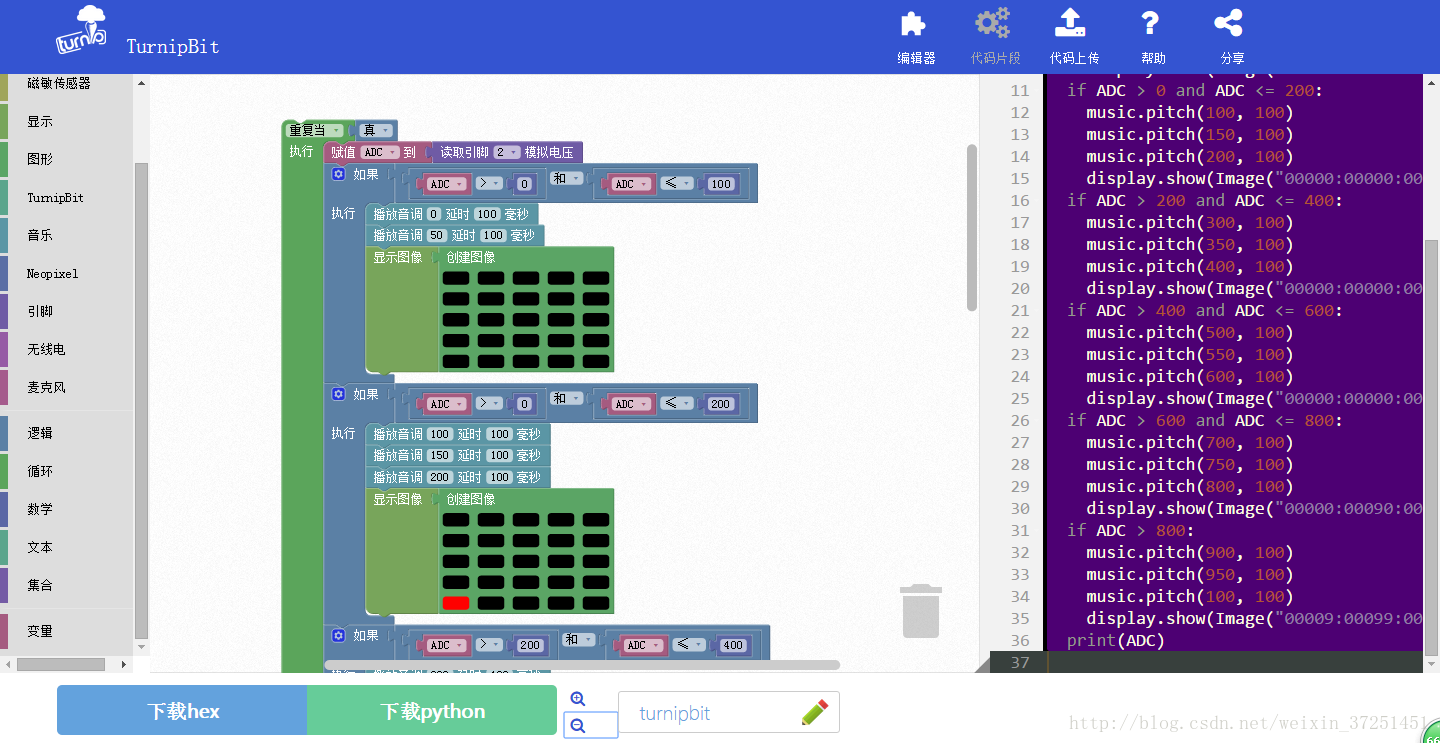
Task: Toggle bottom-right LED cell of the first image grid
Action: click(596, 362)
